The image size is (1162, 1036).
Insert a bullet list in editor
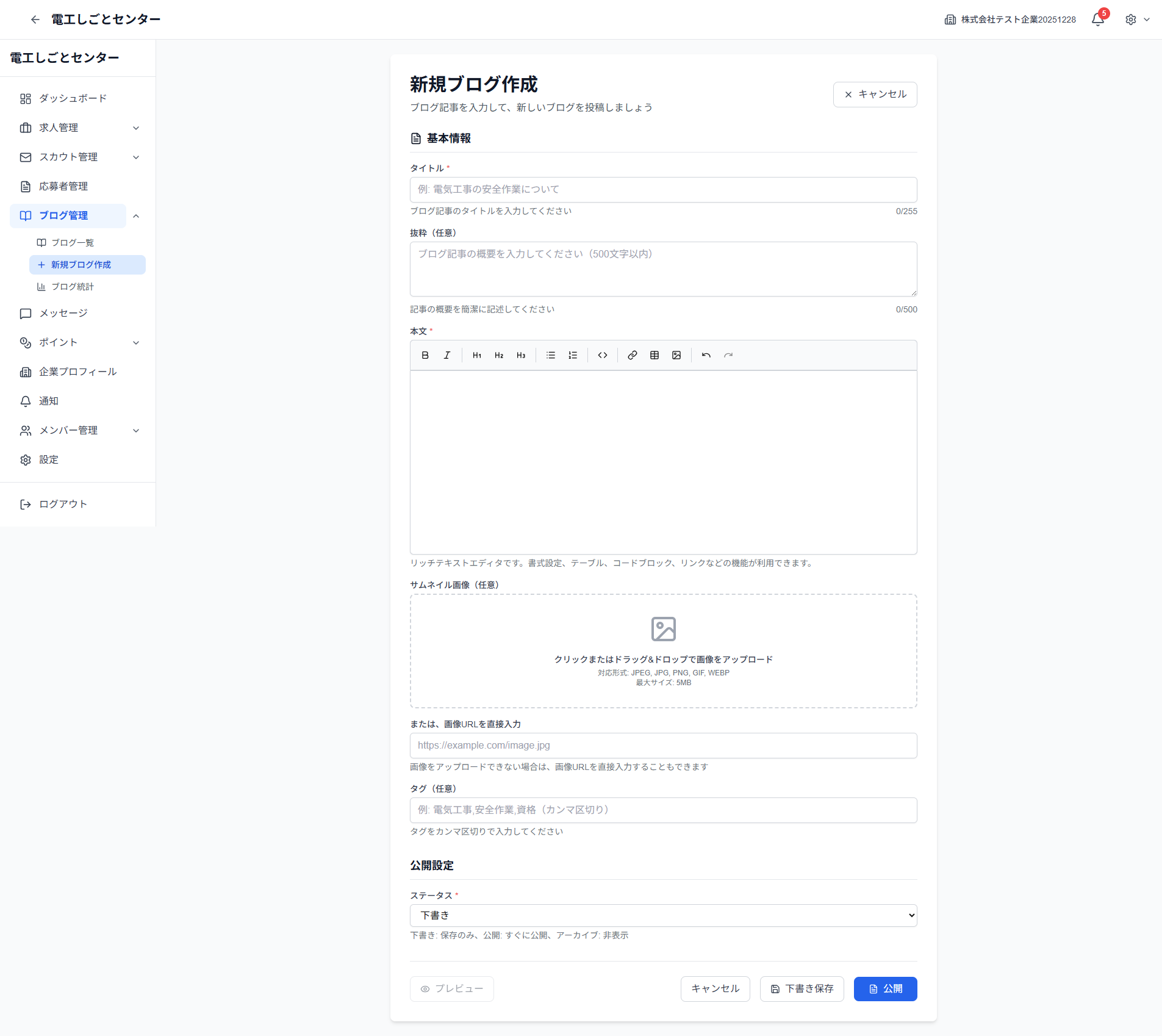[551, 355]
